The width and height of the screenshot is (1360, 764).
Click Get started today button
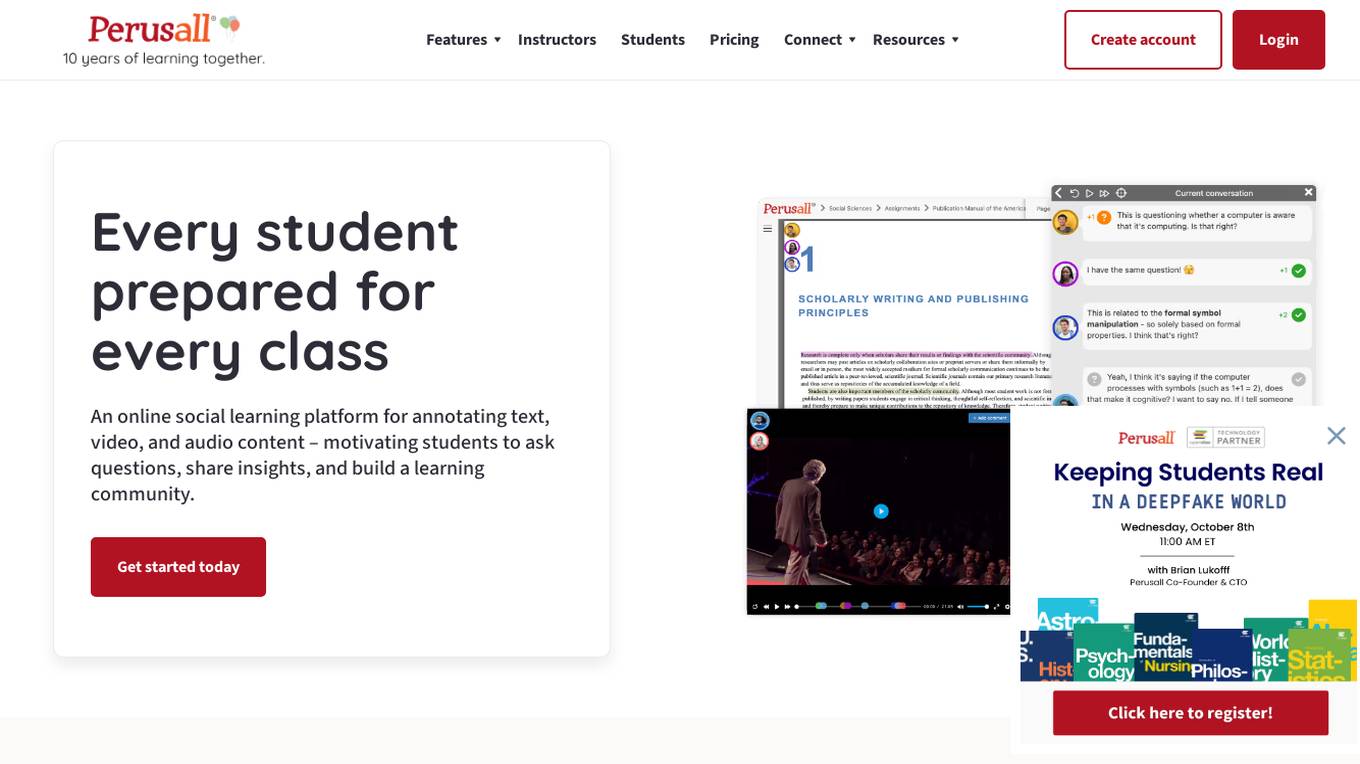click(178, 567)
